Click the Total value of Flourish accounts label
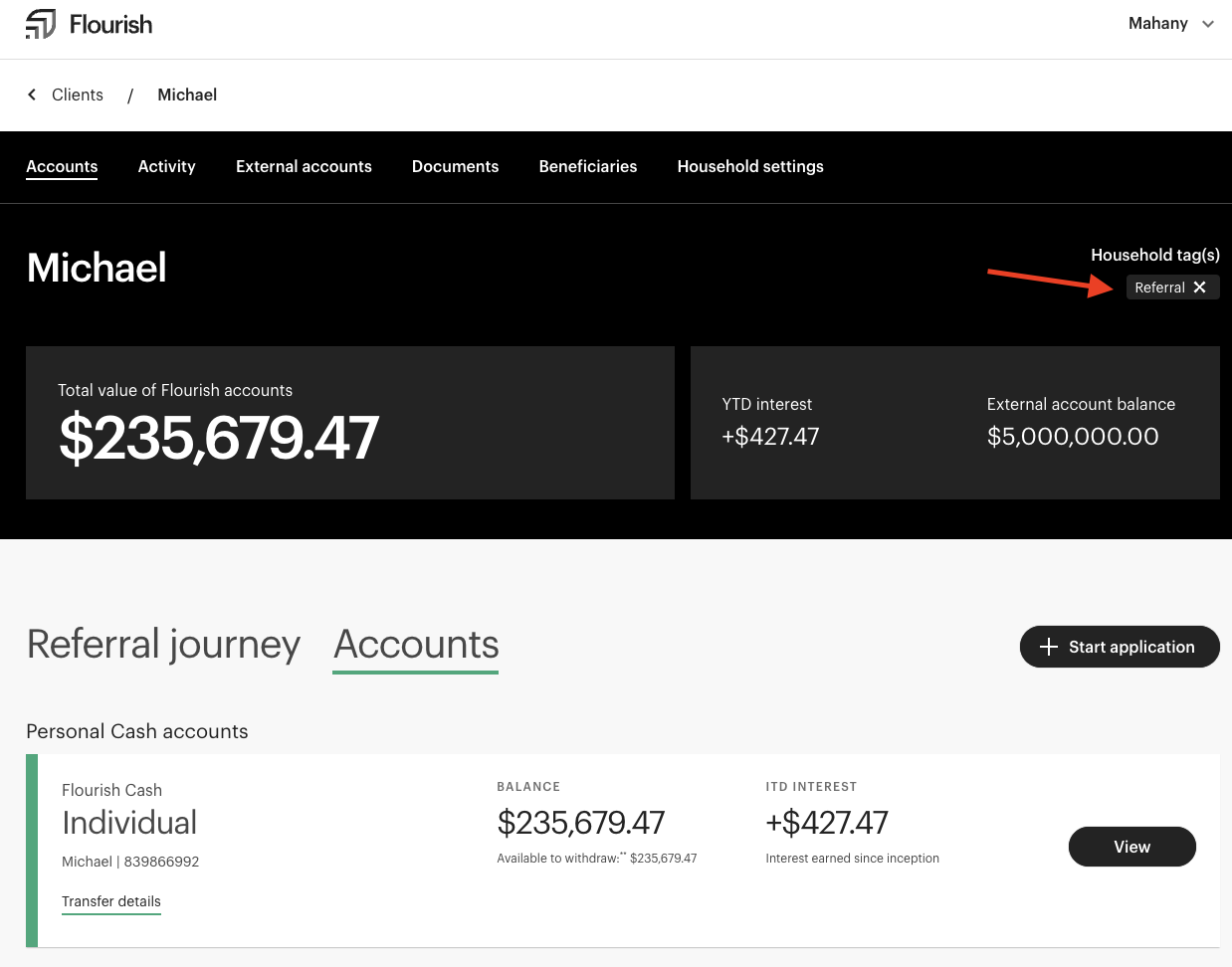The height and width of the screenshot is (967, 1232). coord(175,390)
